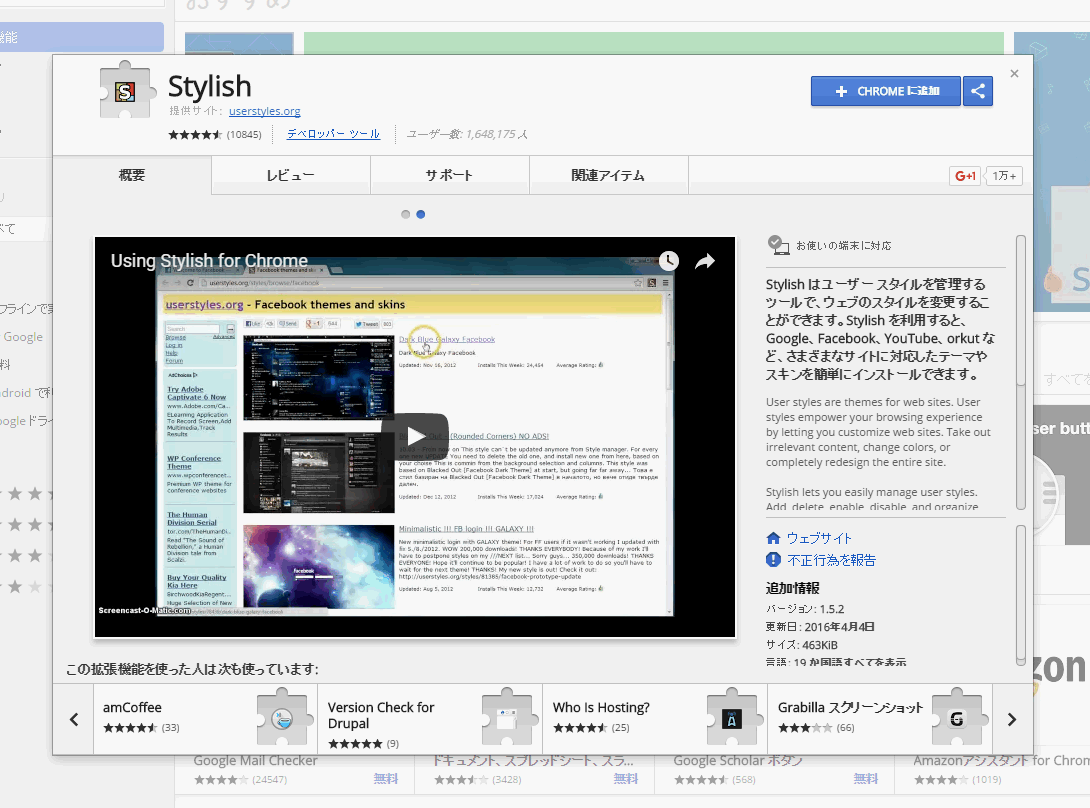Image resolution: width=1090 pixels, height=808 pixels.
Task: Click the Stylish star rating
Action: tap(195, 134)
